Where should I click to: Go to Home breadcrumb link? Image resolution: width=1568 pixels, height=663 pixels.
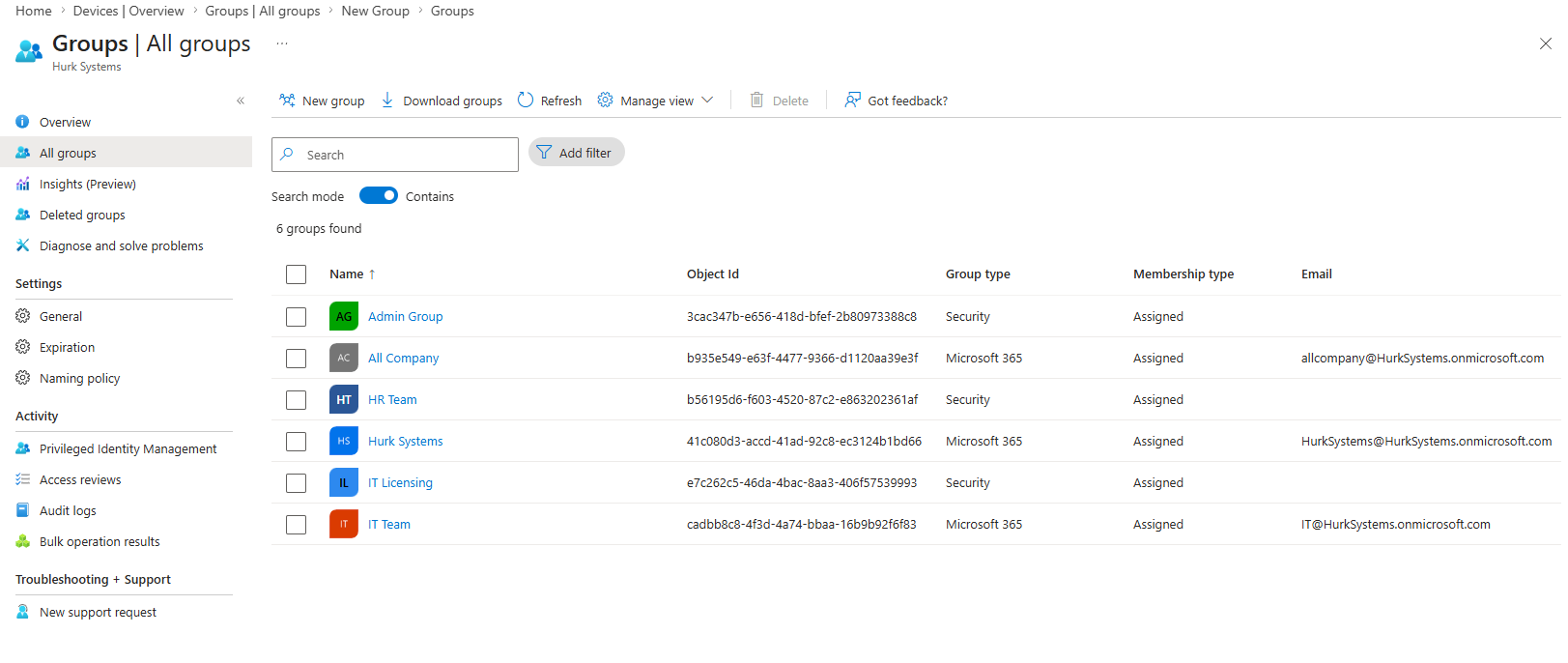point(34,11)
